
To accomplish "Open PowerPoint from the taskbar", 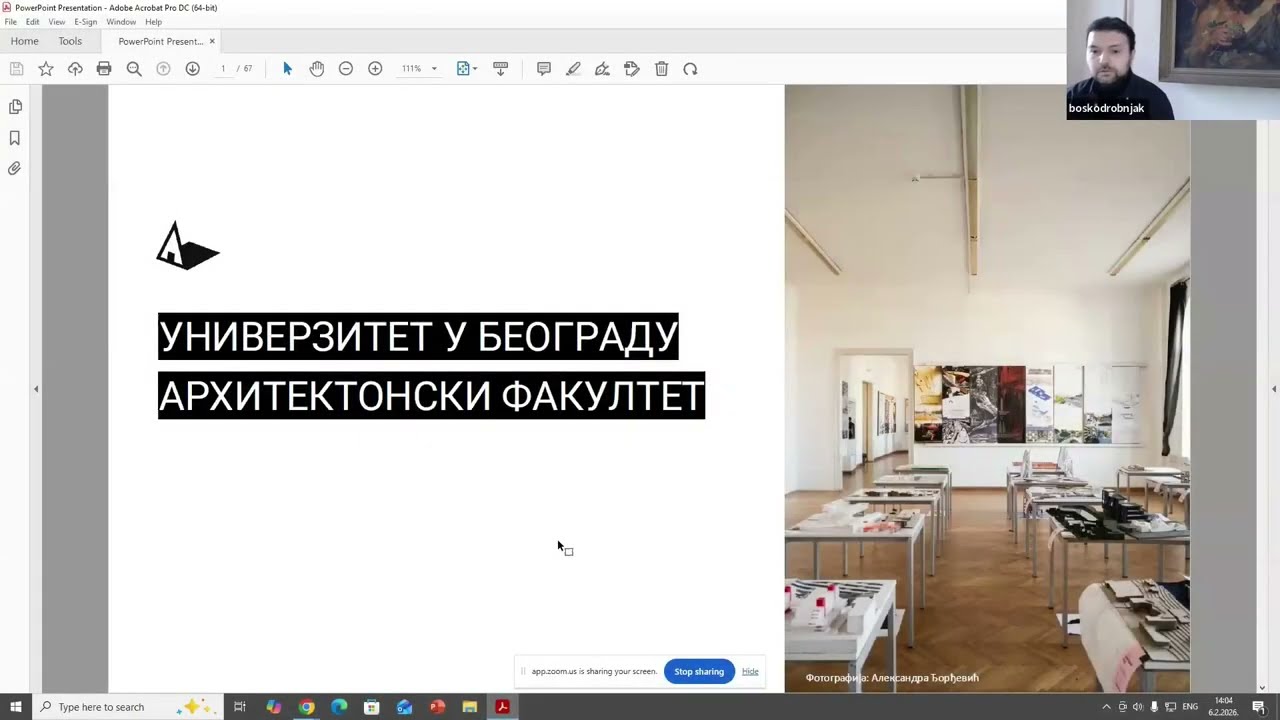I will (x=437, y=707).
